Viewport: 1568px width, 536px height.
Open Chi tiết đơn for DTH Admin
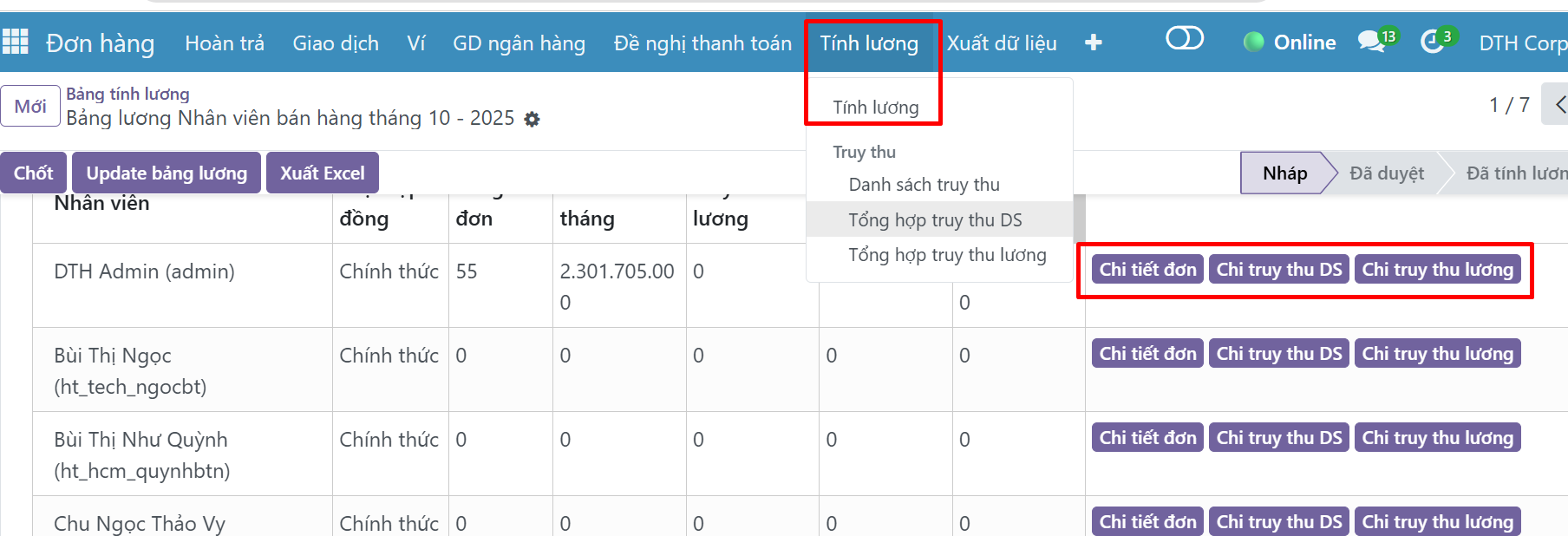(x=1147, y=270)
